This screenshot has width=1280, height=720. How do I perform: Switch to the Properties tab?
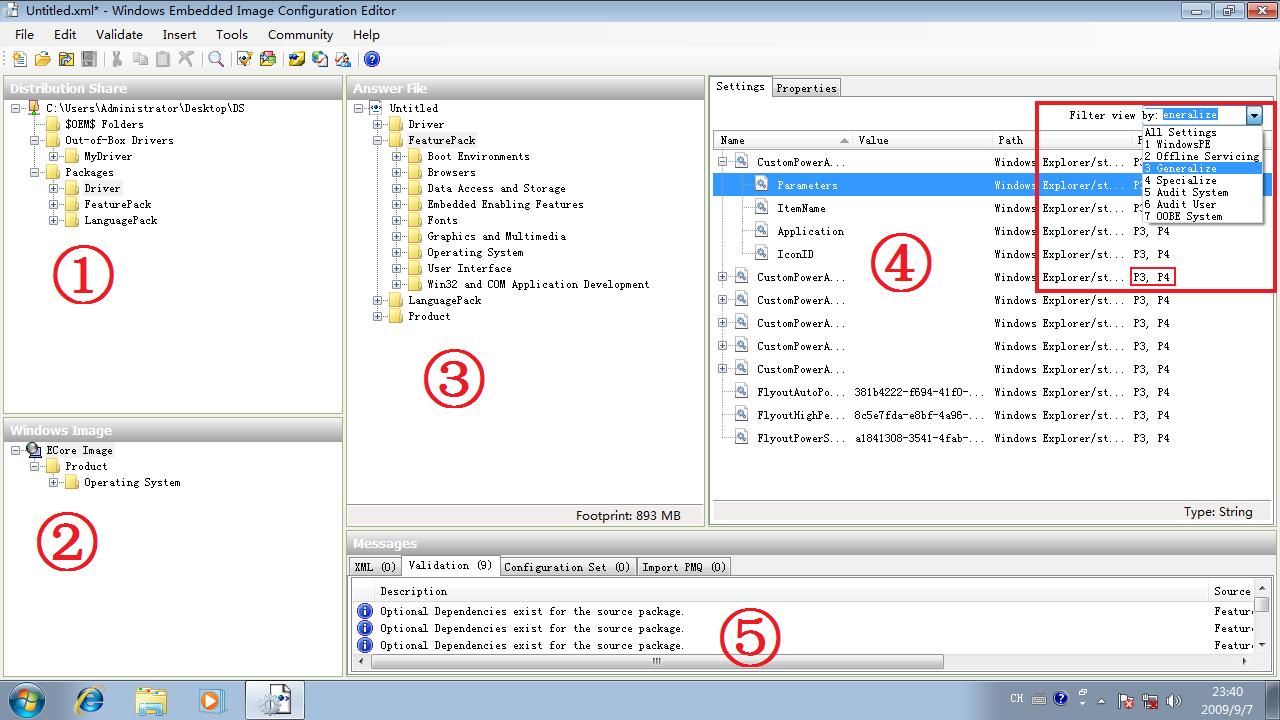[x=806, y=88]
